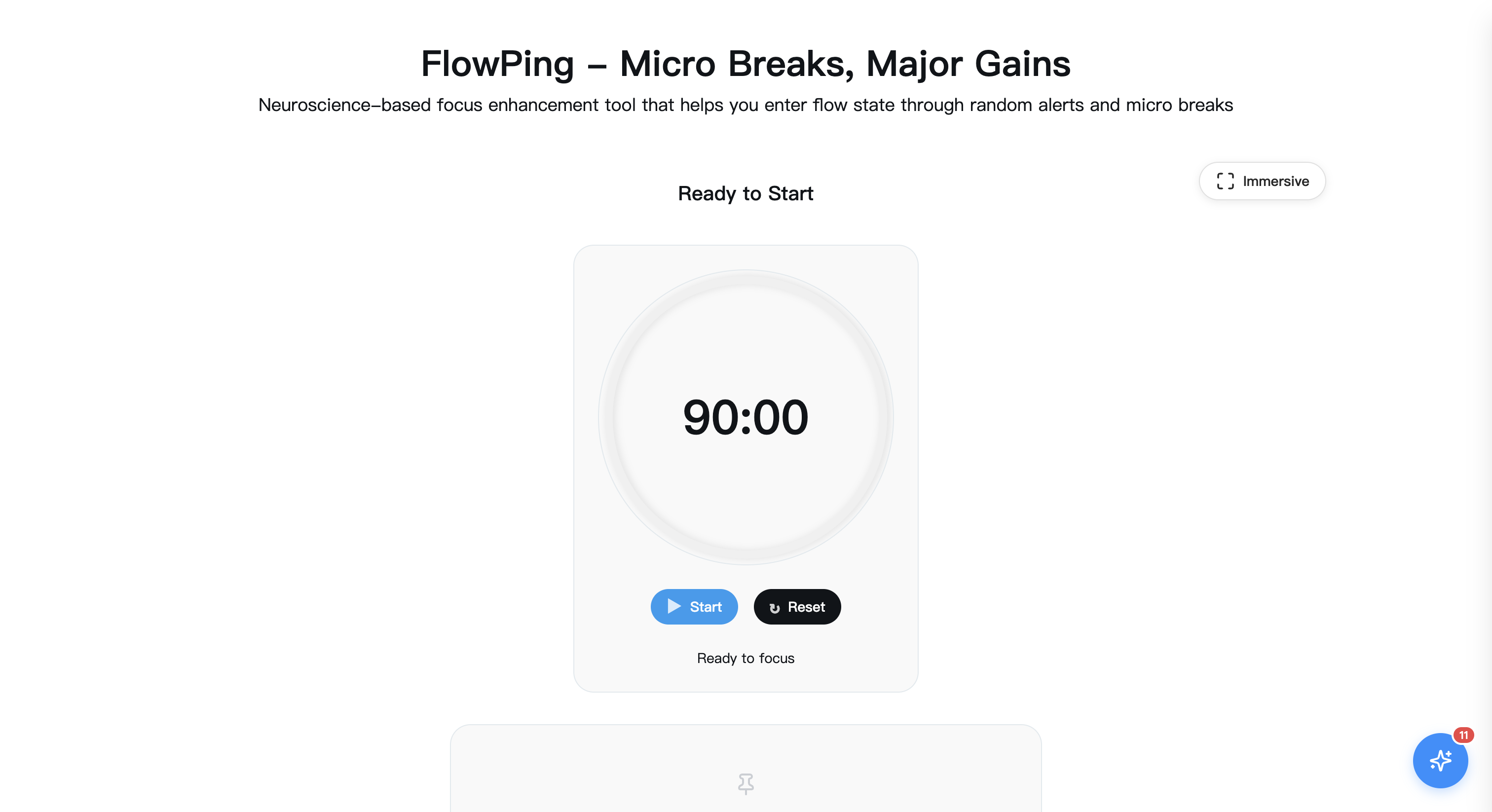Click the FlowPing main title heading
This screenshot has height=812, width=1492.
[746, 64]
